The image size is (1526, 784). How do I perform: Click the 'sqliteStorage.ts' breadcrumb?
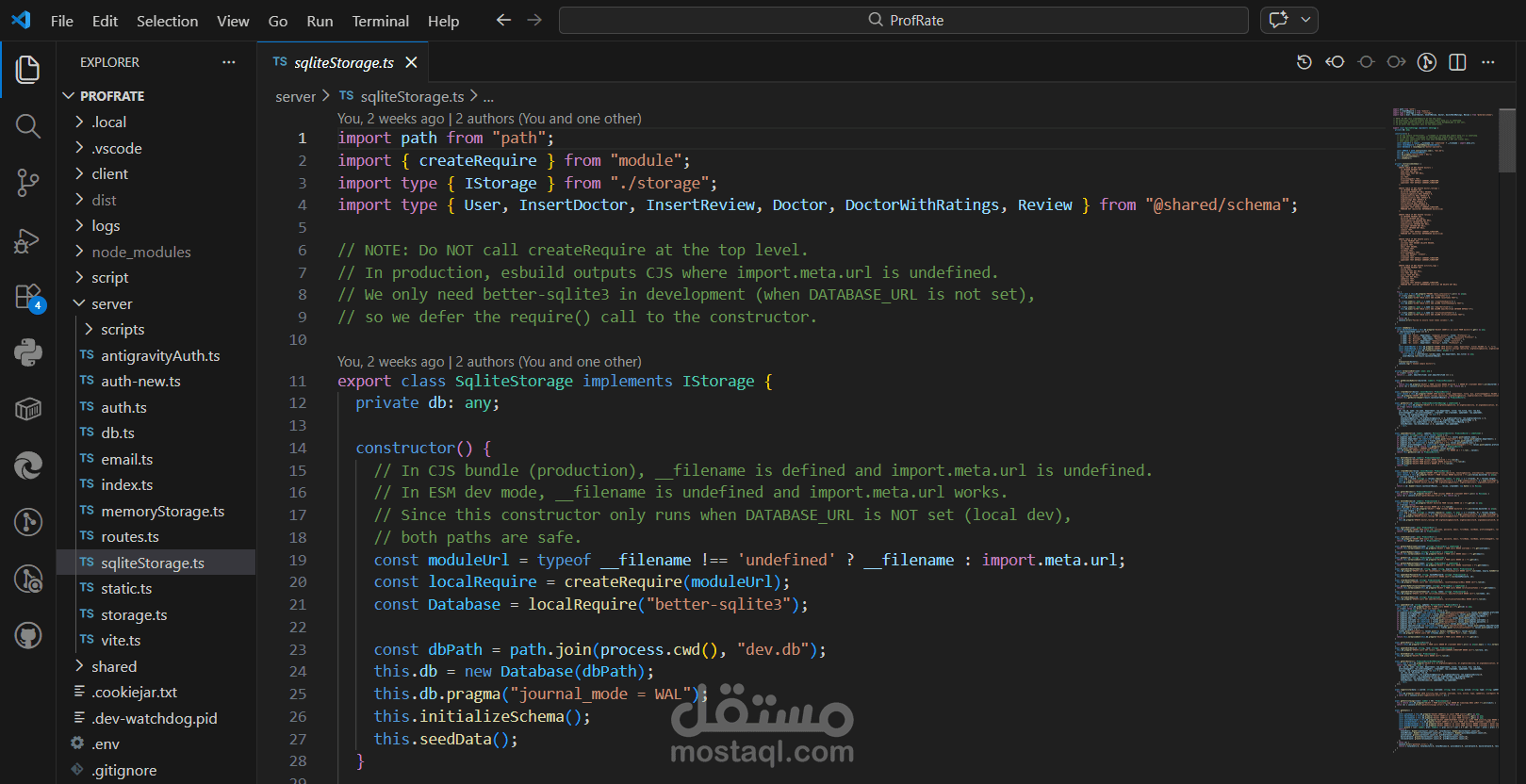[412, 96]
